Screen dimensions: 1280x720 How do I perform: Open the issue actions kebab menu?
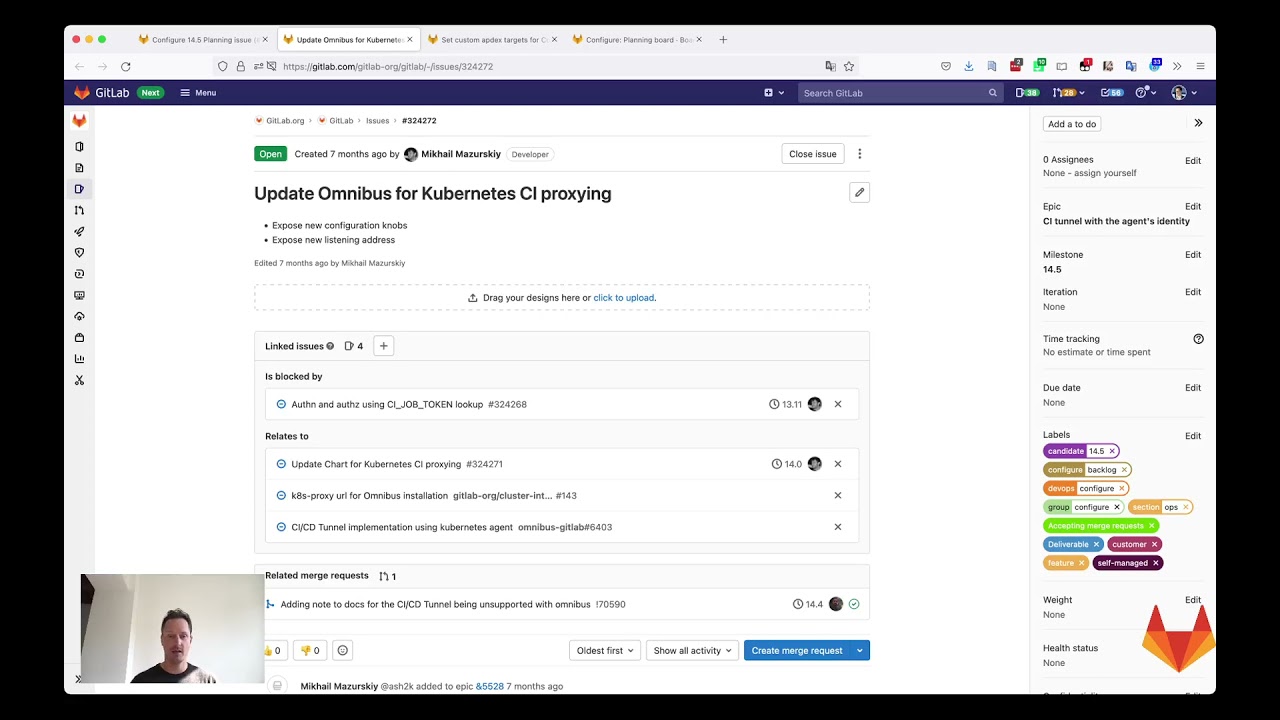coord(859,154)
